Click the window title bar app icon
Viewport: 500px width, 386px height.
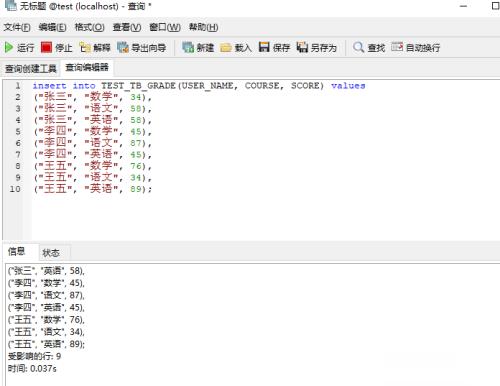[10, 5]
